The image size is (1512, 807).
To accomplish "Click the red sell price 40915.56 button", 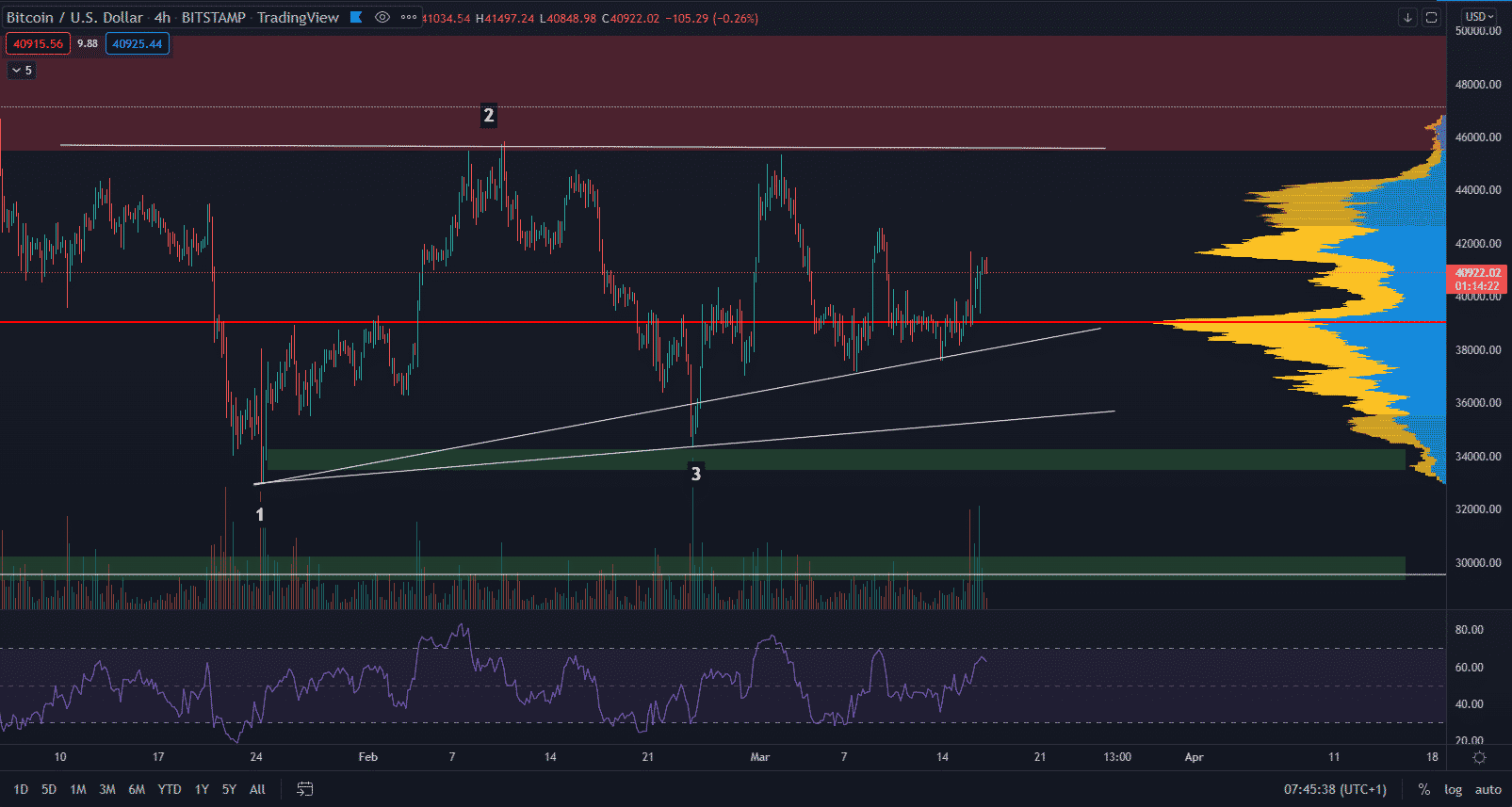I will pos(38,44).
